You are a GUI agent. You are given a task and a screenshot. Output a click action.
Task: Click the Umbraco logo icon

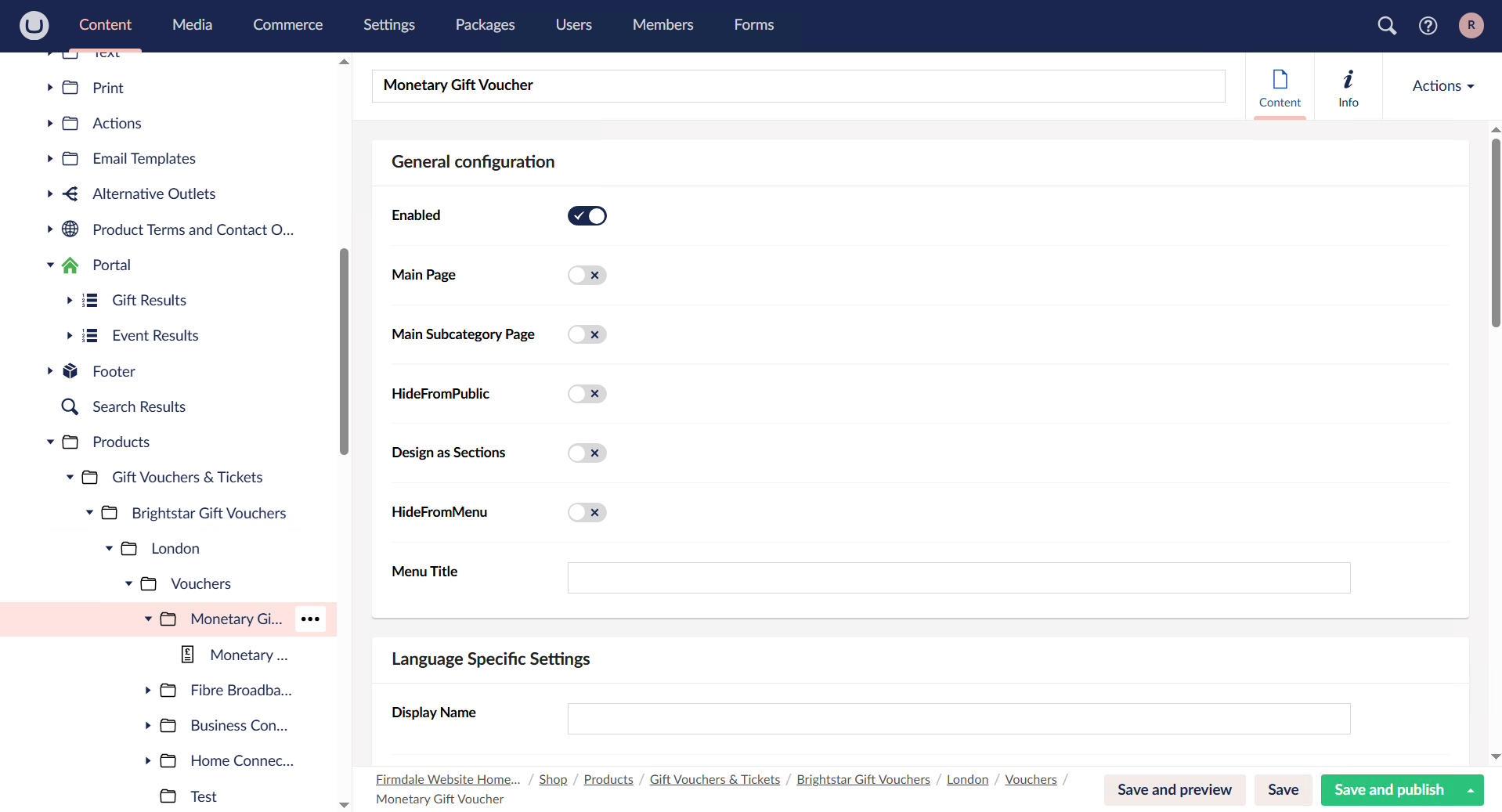tap(33, 25)
